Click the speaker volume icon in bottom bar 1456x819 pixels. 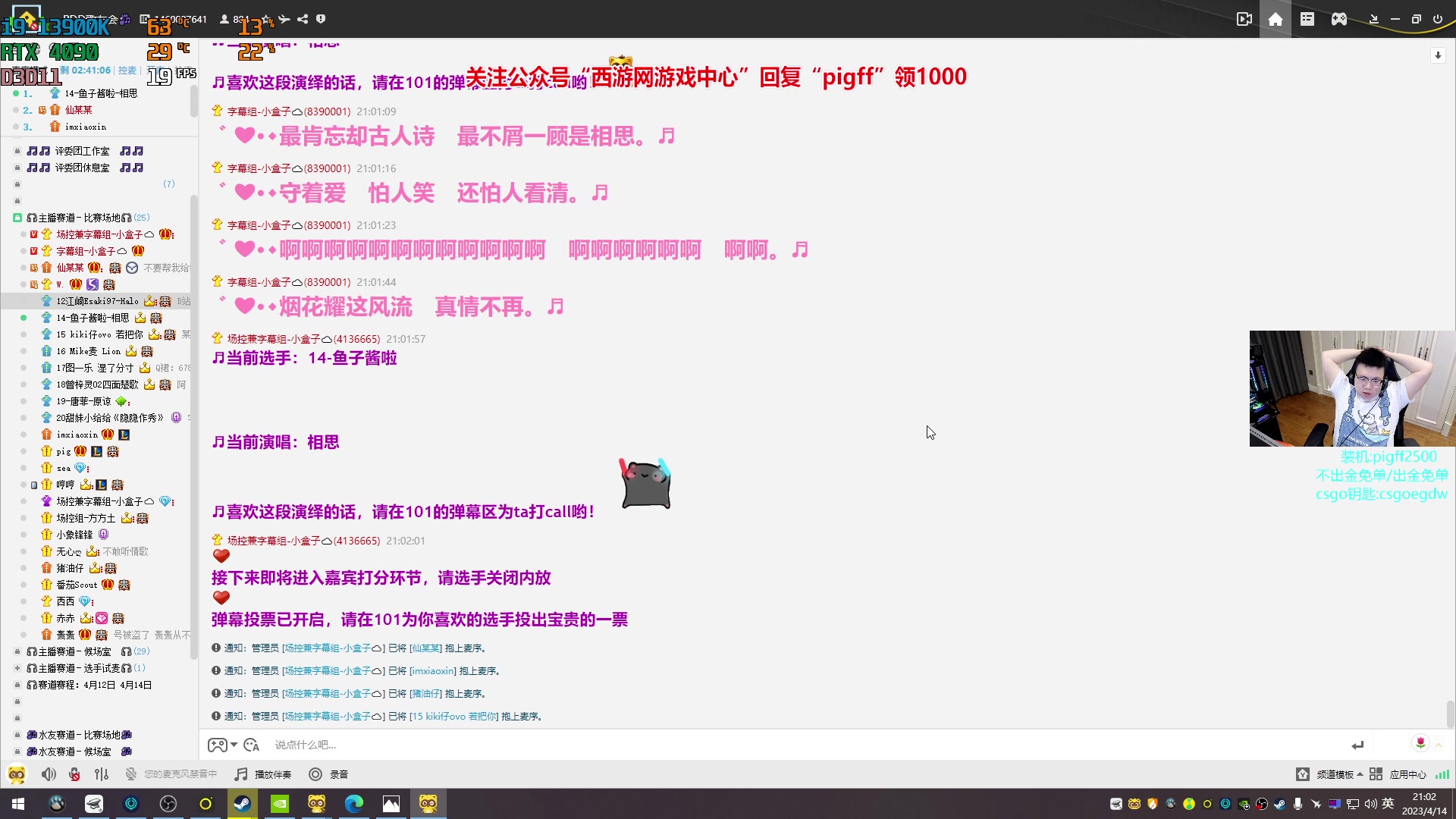pyautogui.click(x=49, y=774)
